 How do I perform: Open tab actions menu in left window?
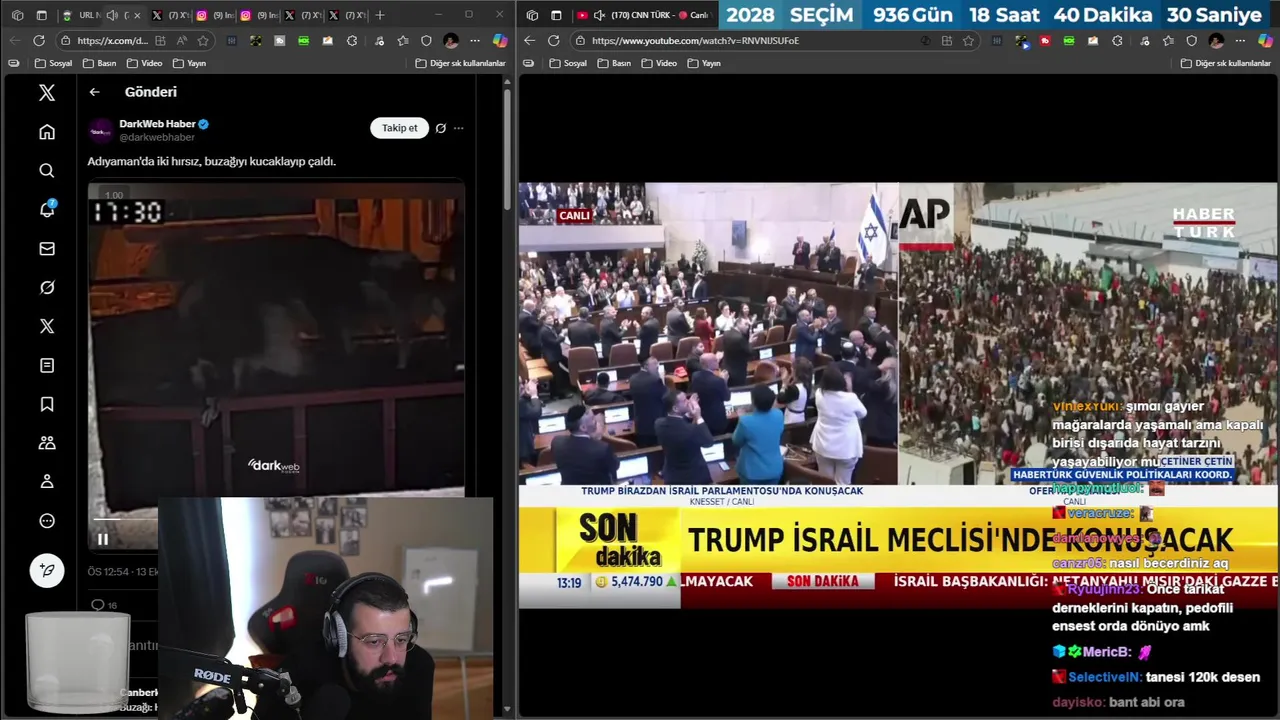coord(41,15)
